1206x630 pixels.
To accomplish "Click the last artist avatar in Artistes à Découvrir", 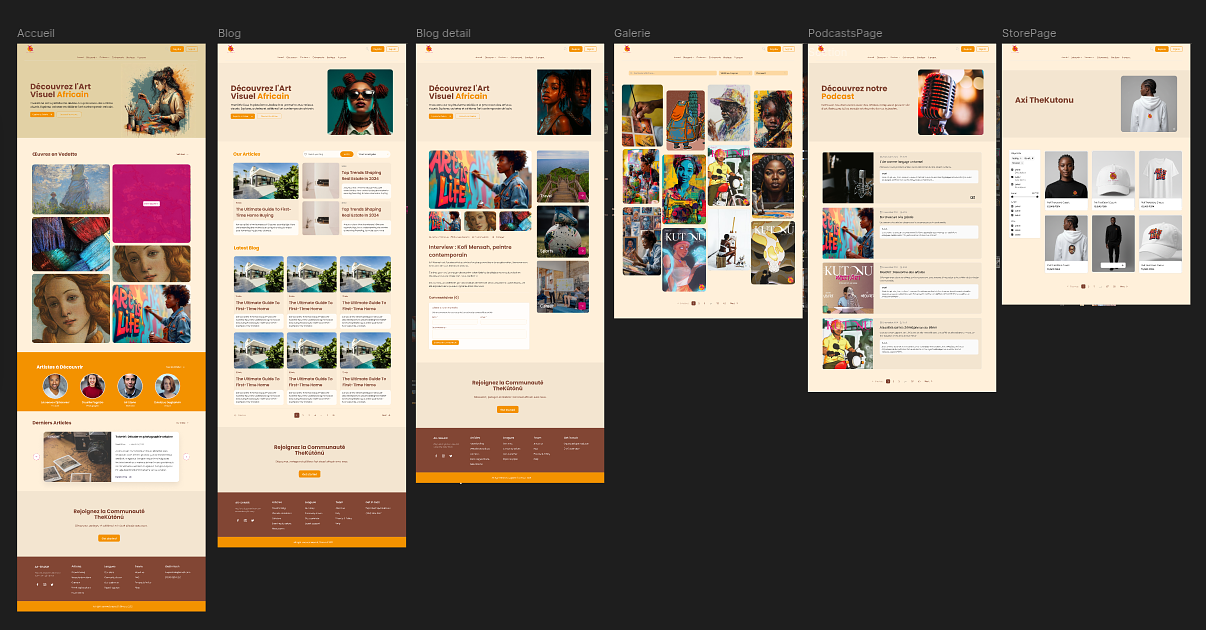I will coord(168,386).
